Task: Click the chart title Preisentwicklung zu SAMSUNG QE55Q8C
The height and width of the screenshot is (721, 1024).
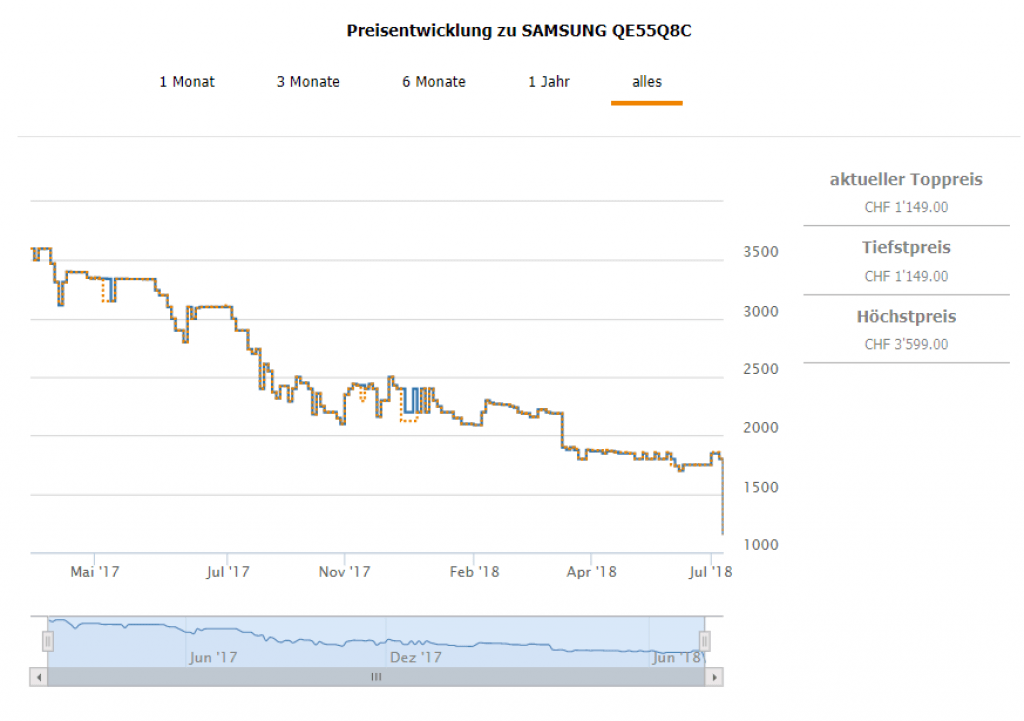Action: coord(519,30)
